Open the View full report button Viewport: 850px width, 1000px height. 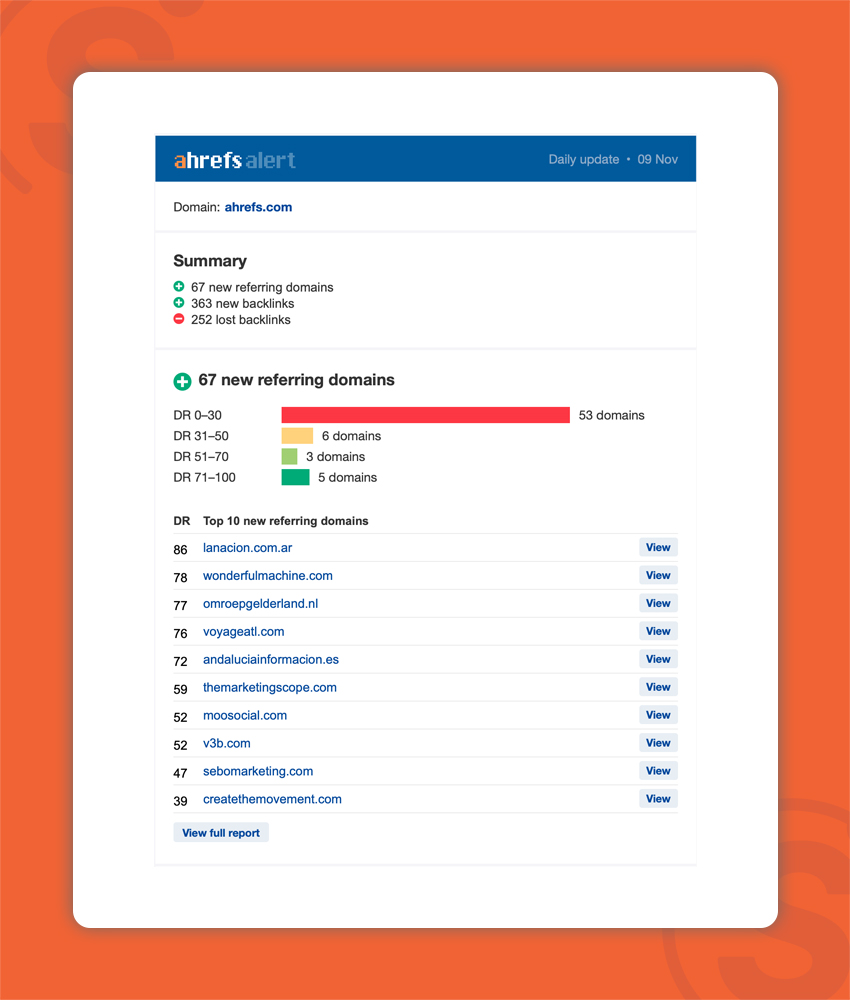click(x=221, y=833)
